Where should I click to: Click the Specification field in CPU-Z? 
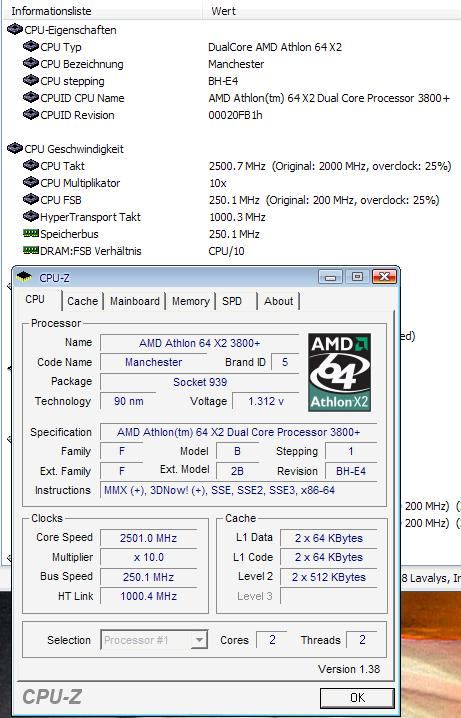(239, 432)
